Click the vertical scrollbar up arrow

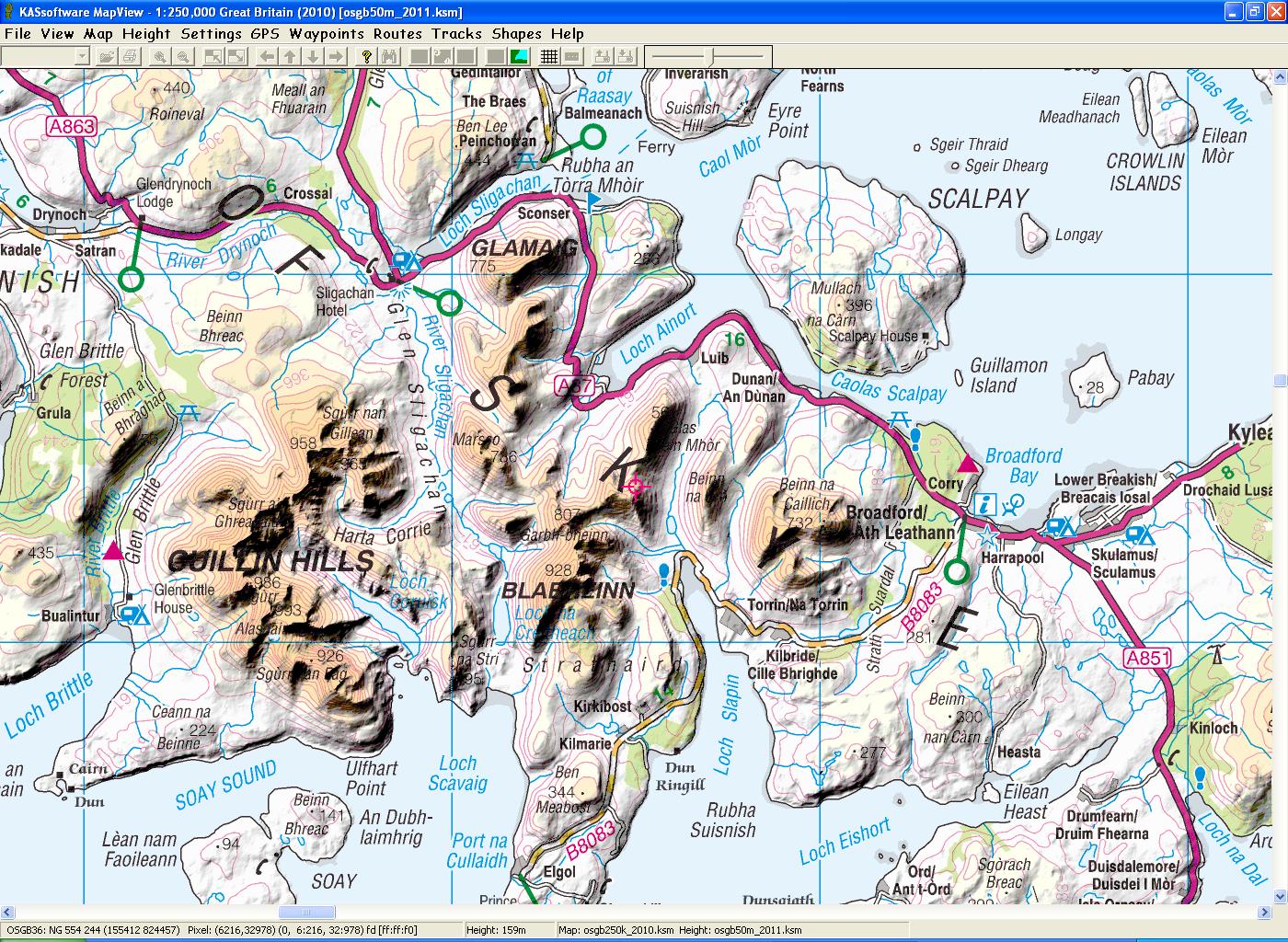pos(1281,77)
